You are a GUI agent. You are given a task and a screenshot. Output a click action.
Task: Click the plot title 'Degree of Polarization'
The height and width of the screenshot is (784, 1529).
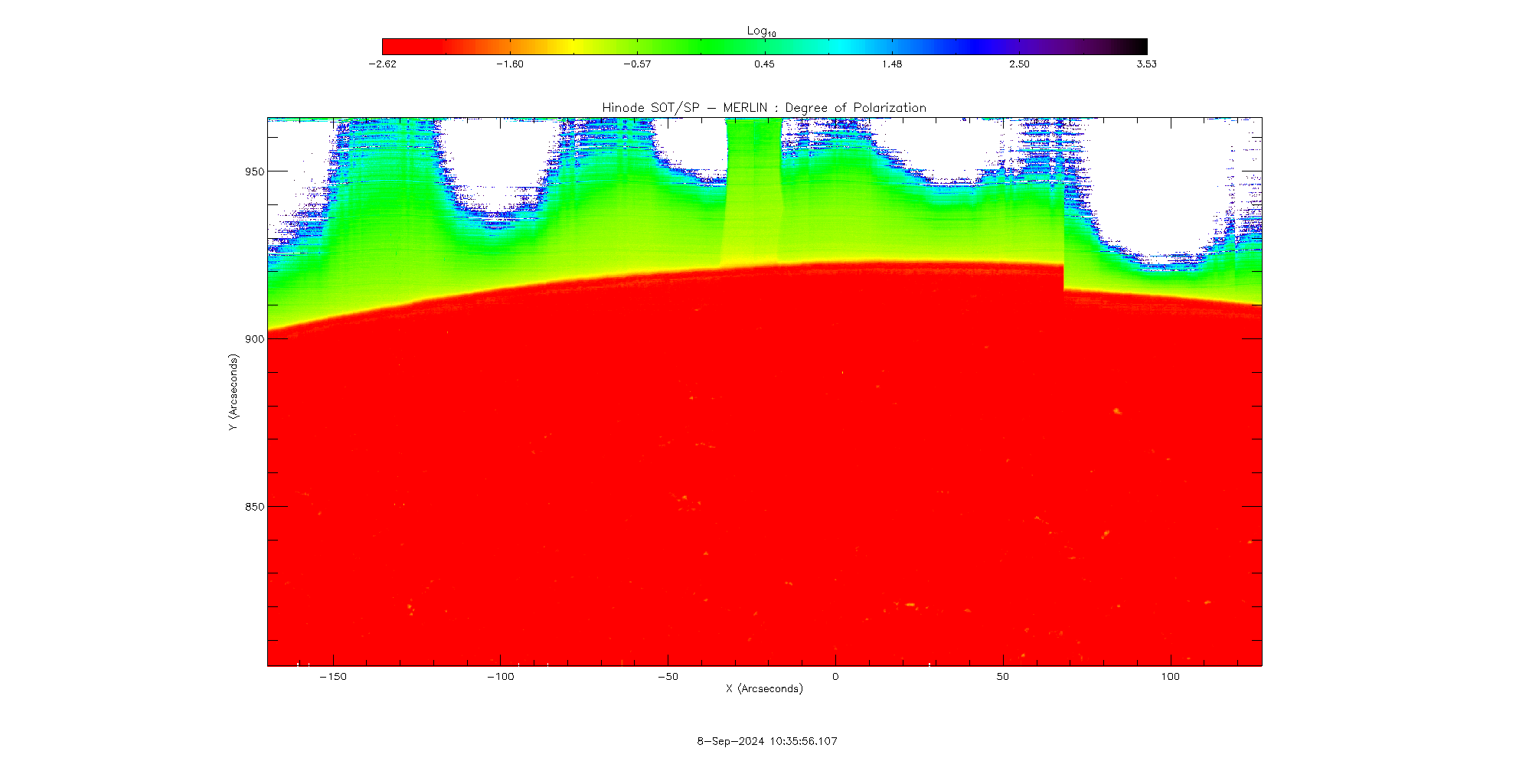764,108
